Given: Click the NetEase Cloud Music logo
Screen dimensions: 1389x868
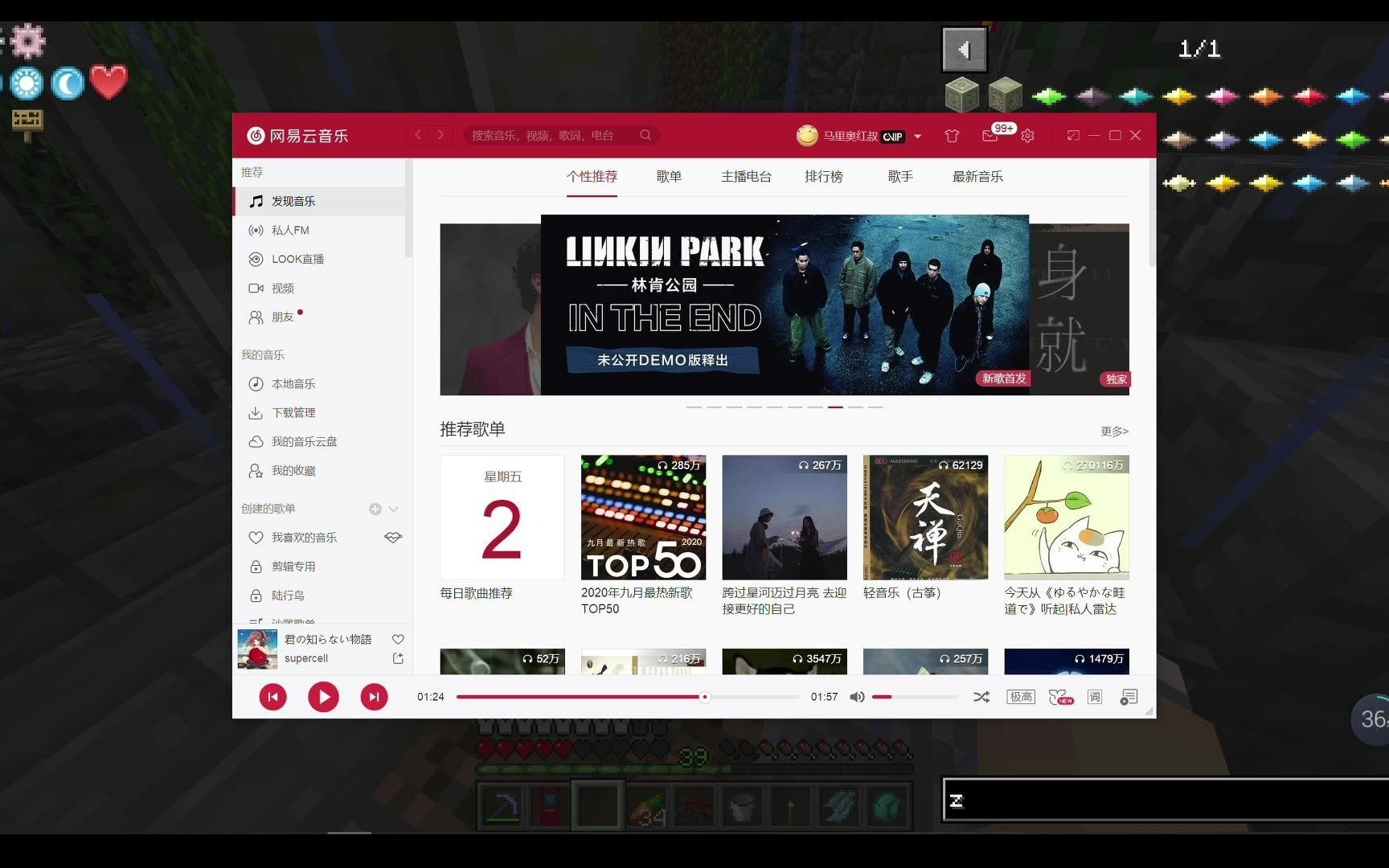Looking at the screenshot, I should pos(297,136).
